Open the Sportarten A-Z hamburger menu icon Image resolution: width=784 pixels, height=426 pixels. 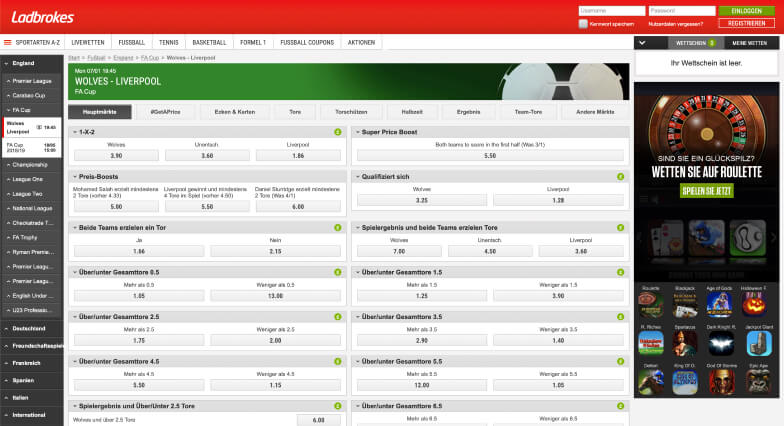pos(8,42)
